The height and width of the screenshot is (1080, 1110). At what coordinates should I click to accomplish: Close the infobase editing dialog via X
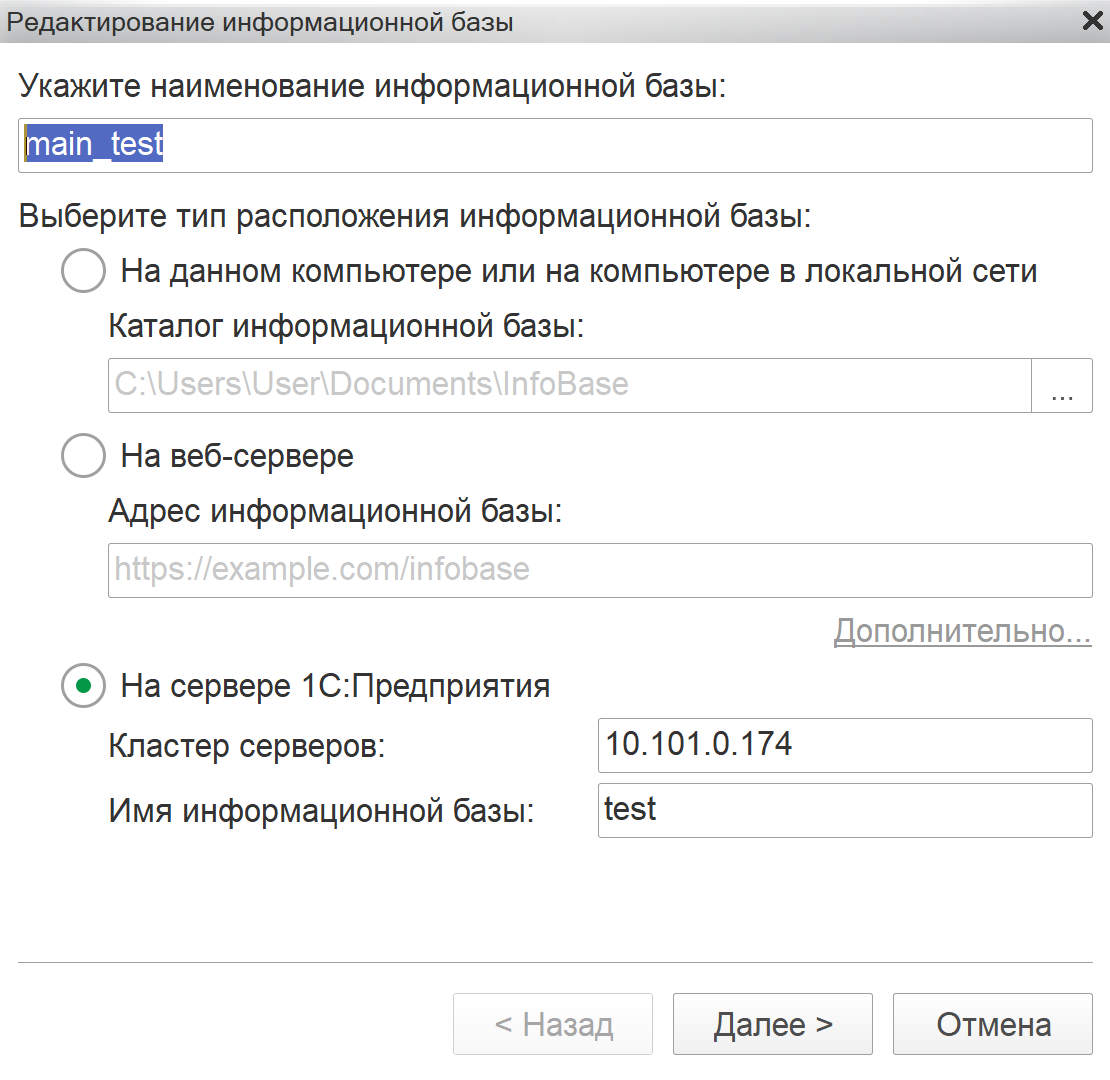click(x=1091, y=20)
